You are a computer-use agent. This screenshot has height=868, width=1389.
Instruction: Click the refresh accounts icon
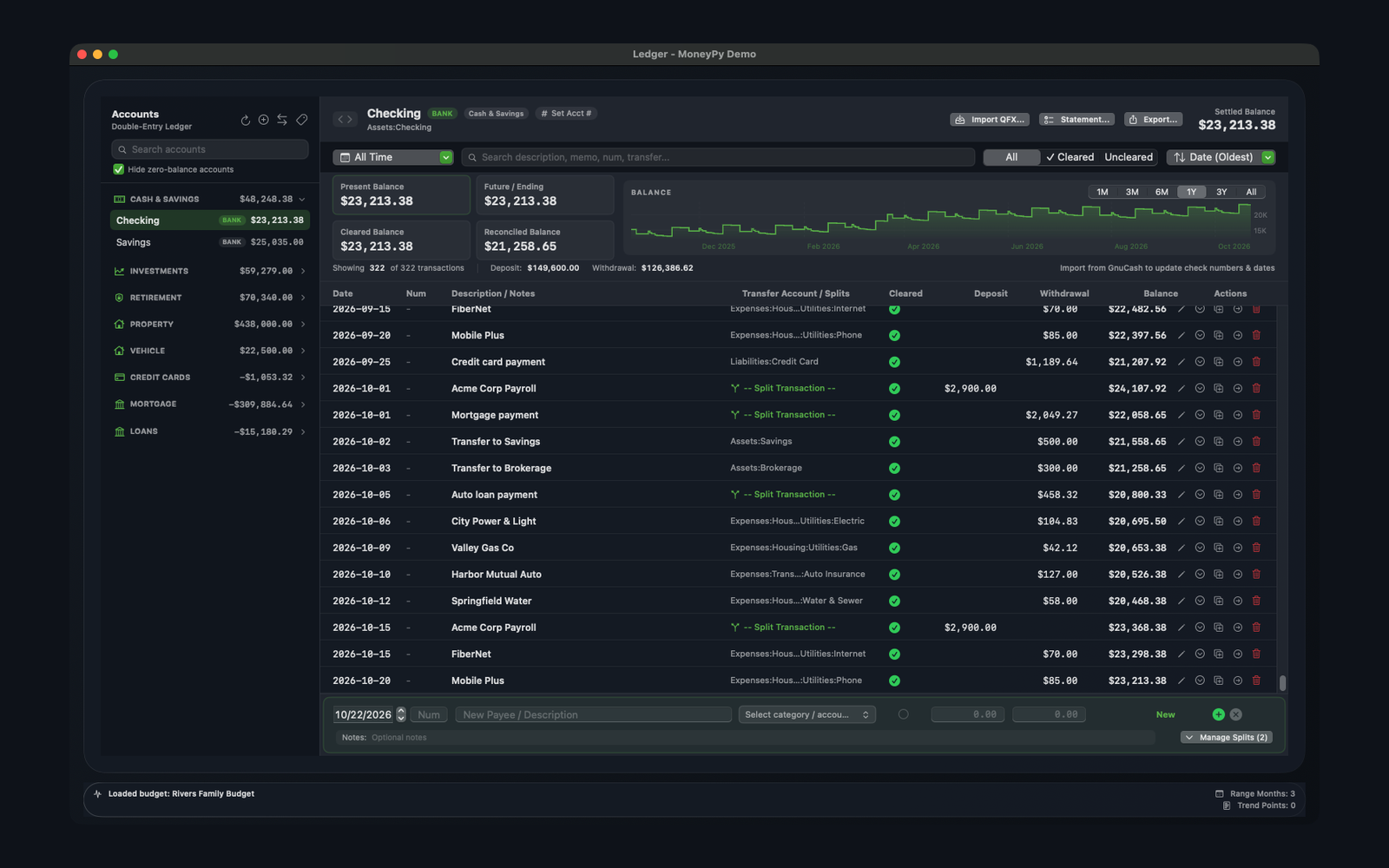[246, 120]
